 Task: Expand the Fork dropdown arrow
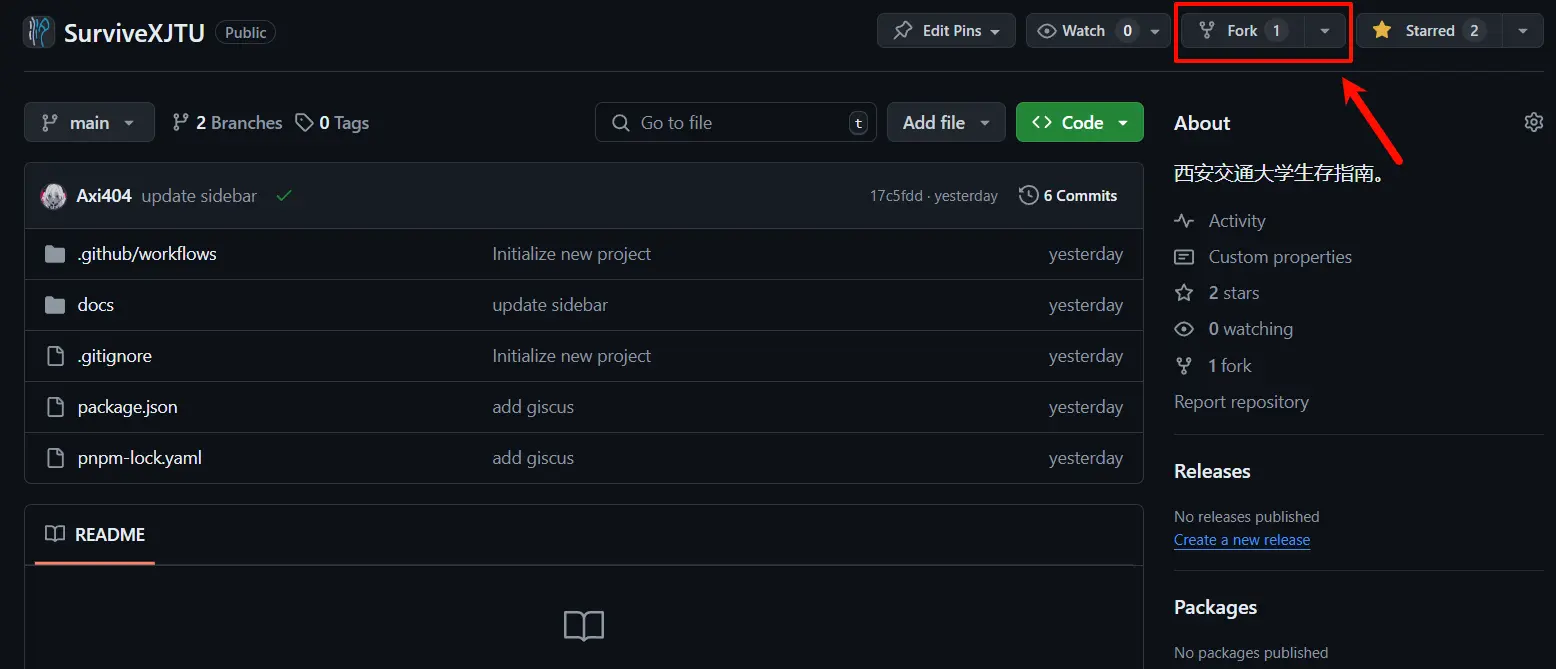[x=1325, y=31]
